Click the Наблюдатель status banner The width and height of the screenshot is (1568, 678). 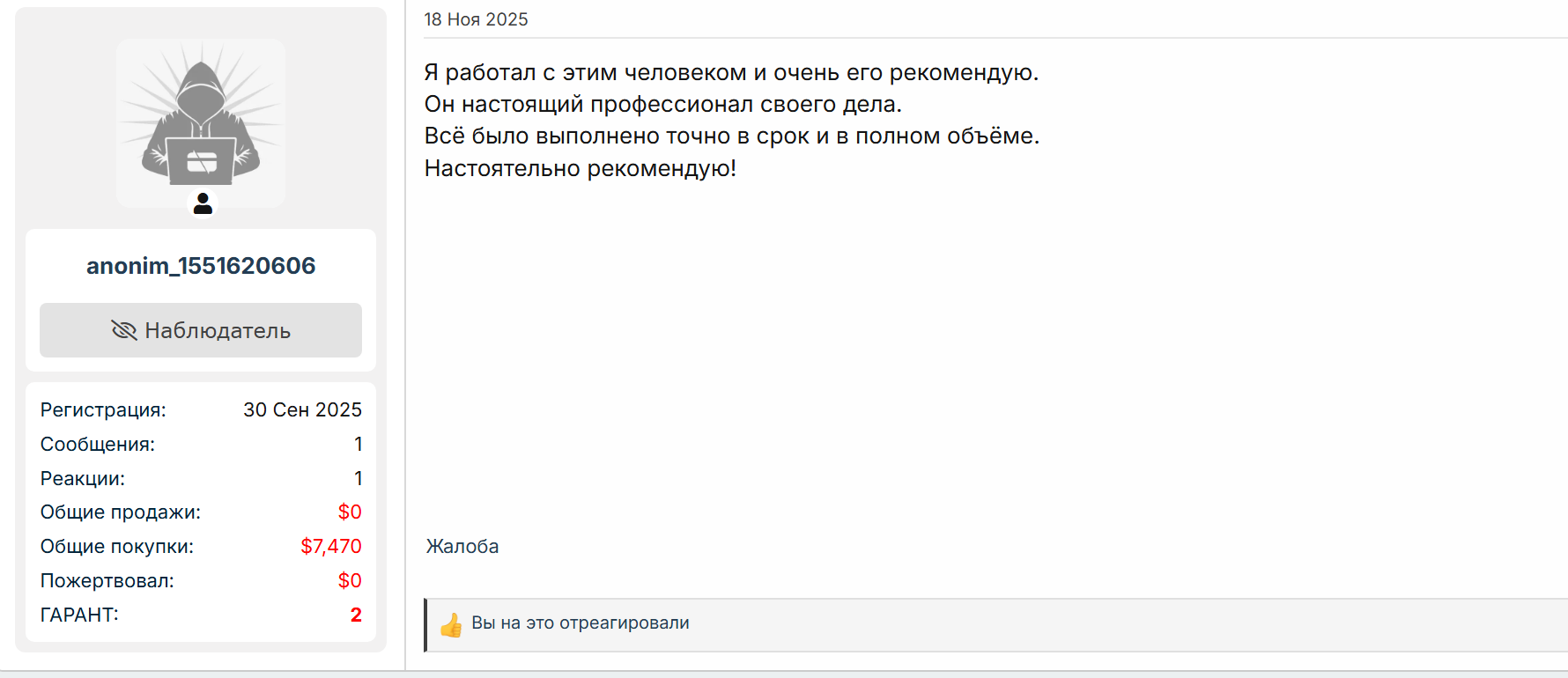point(201,330)
